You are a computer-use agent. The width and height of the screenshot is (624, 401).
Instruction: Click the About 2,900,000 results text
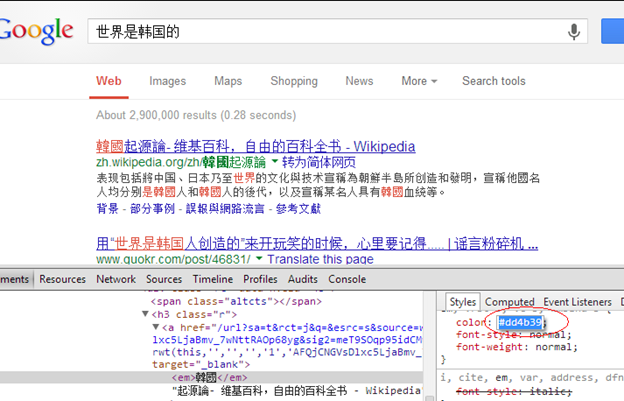(x=196, y=115)
